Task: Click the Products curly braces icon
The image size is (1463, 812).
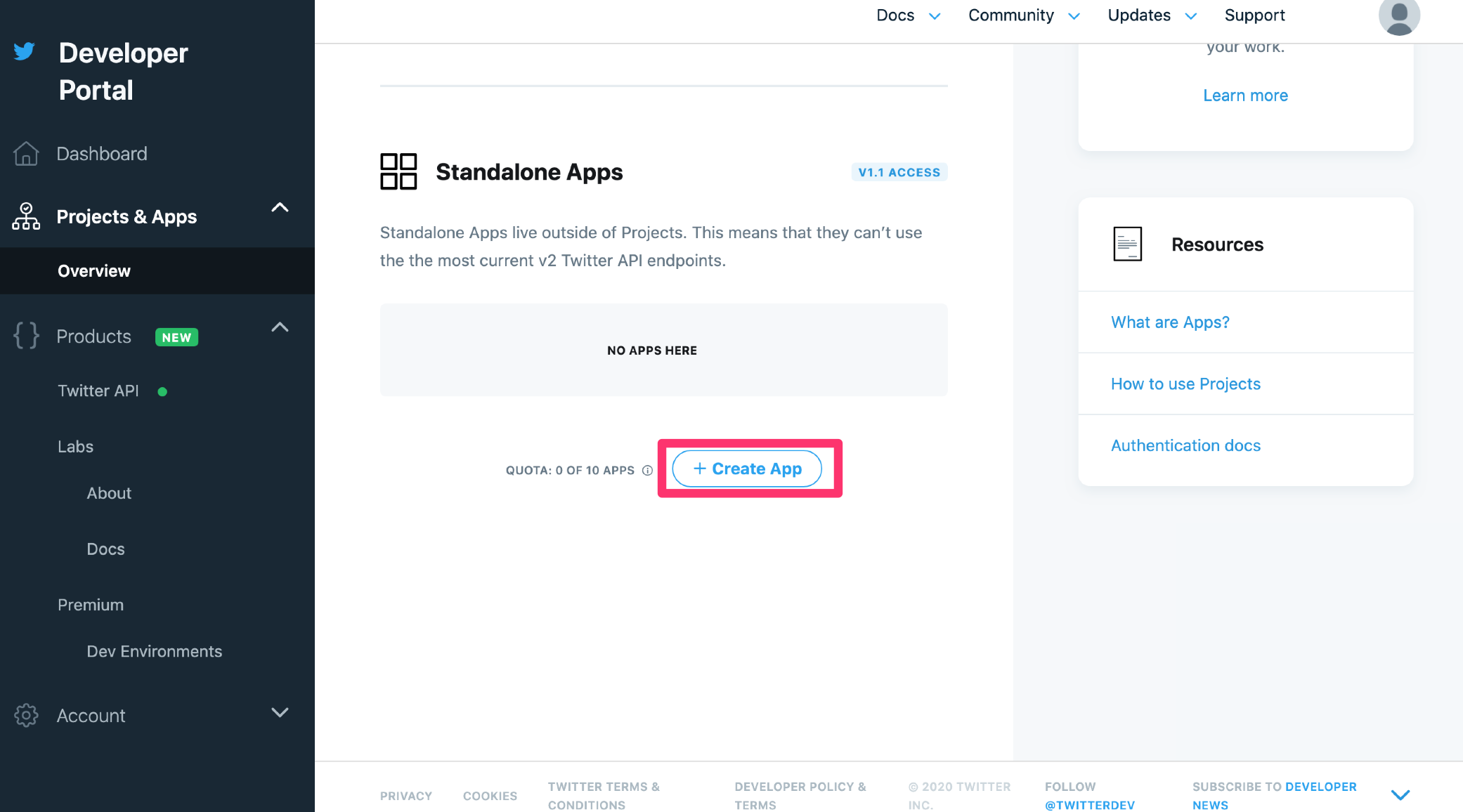Action: coord(26,336)
